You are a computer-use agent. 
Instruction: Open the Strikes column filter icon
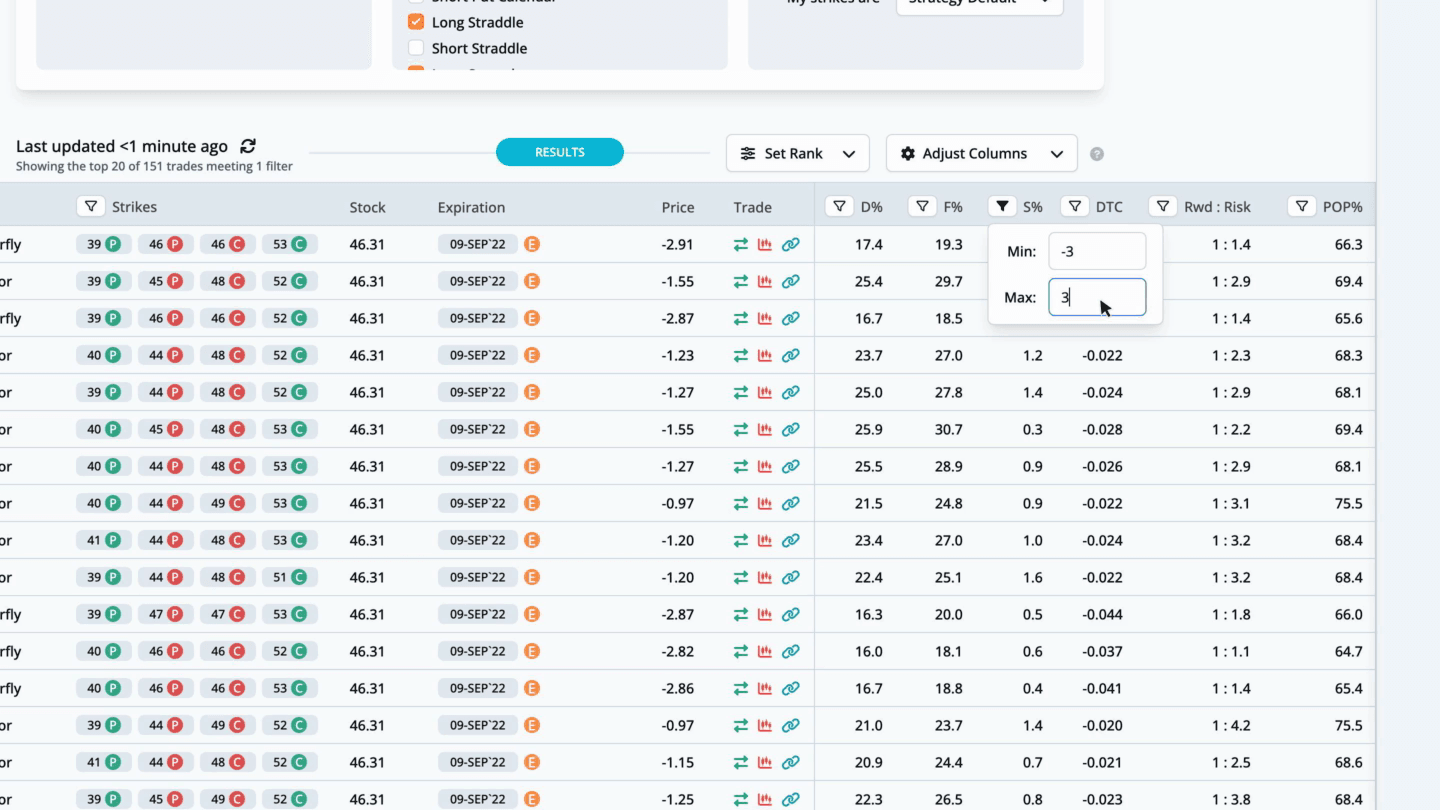(91, 207)
